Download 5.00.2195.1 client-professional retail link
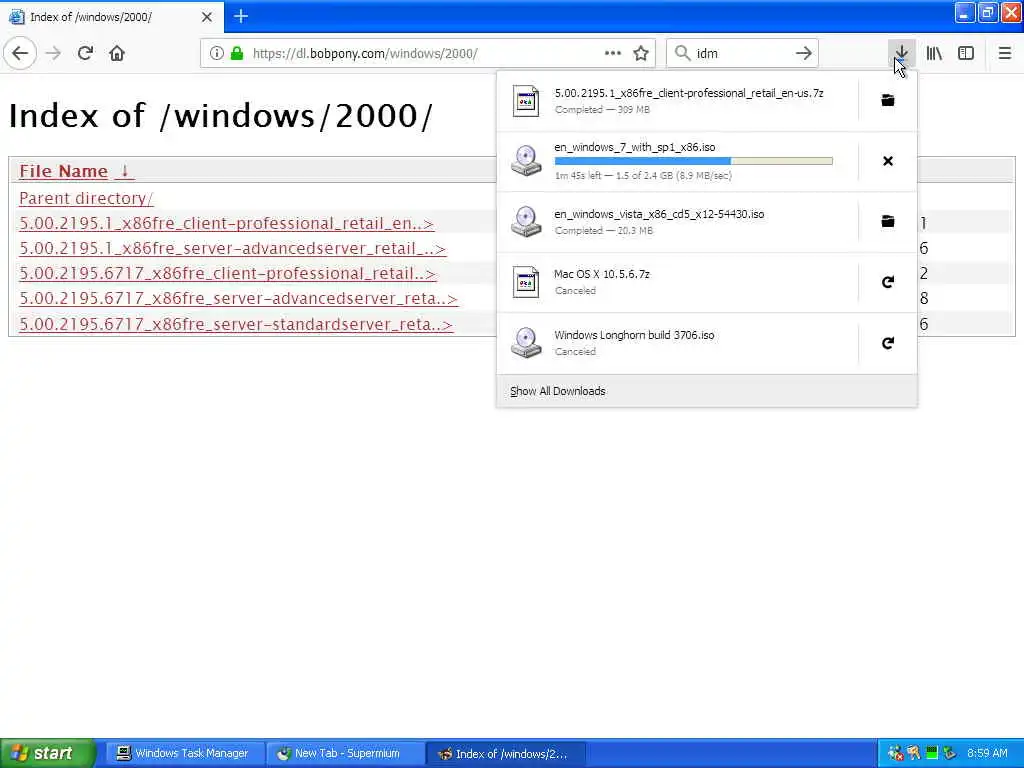Image resolution: width=1024 pixels, height=768 pixels. [x=227, y=223]
